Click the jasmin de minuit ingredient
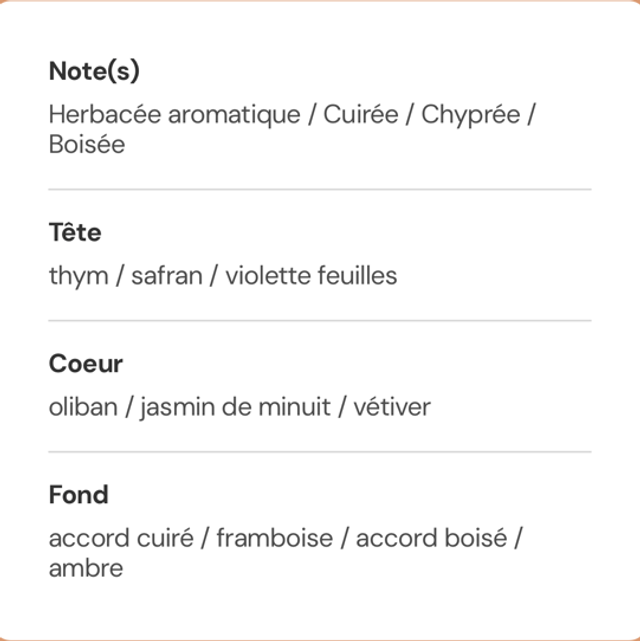This screenshot has width=640, height=641. click(x=235, y=407)
